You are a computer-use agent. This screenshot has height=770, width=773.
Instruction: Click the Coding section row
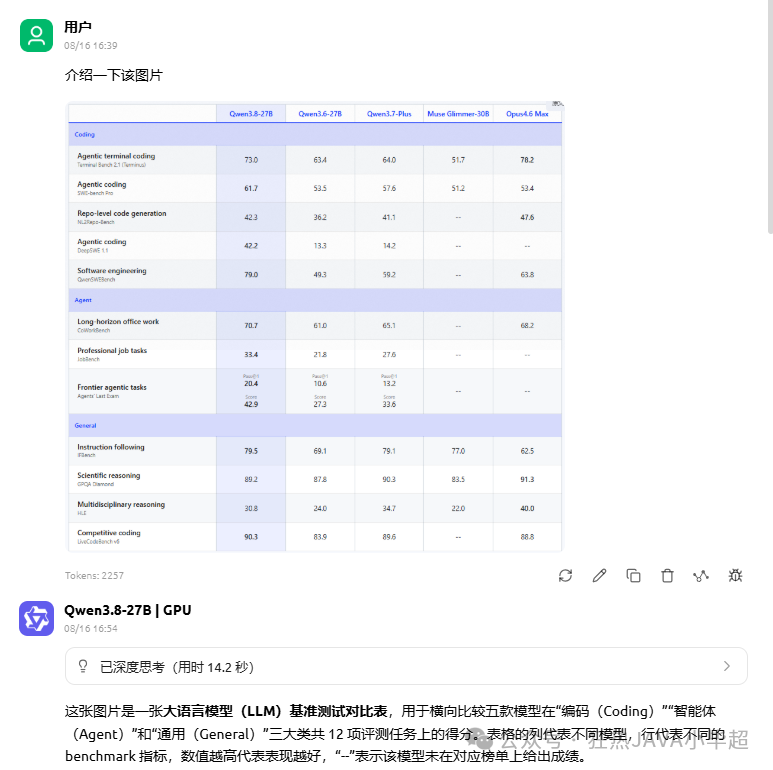(315, 134)
